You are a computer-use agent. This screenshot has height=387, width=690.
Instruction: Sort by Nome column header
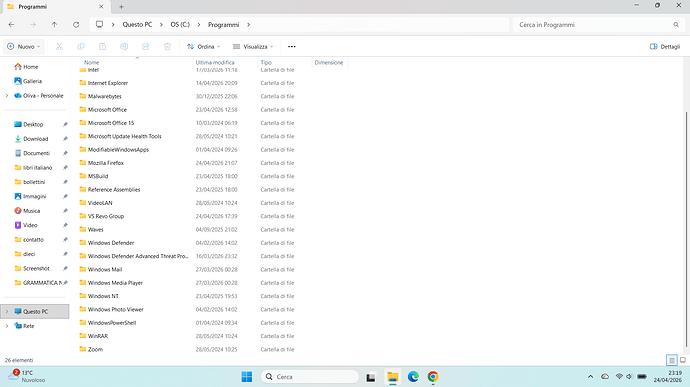point(92,63)
